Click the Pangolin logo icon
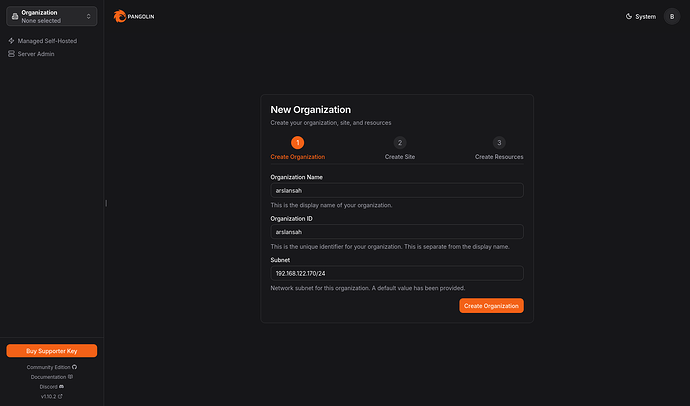The width and height of the screenshot is (690, 406). [120, 16]
